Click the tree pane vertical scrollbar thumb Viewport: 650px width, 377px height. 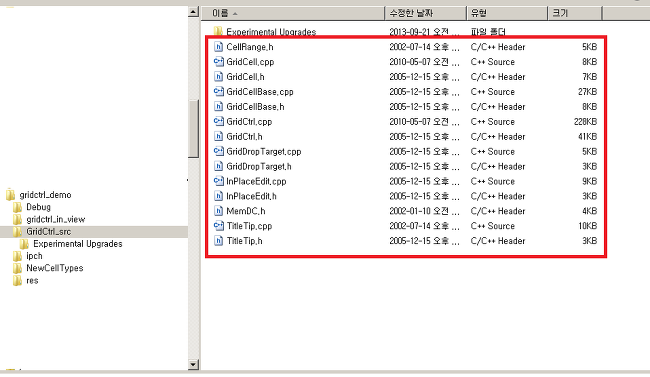pos(193,129)
